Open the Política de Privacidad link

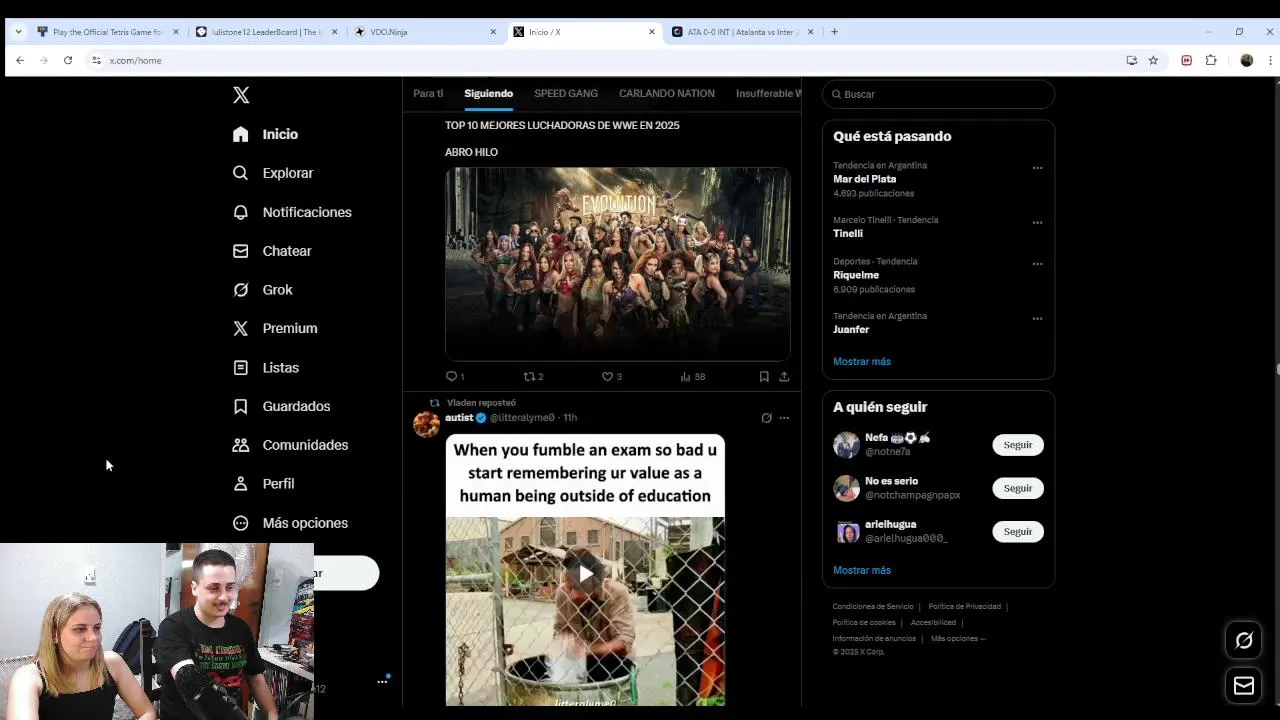click(x=964, y=606)
